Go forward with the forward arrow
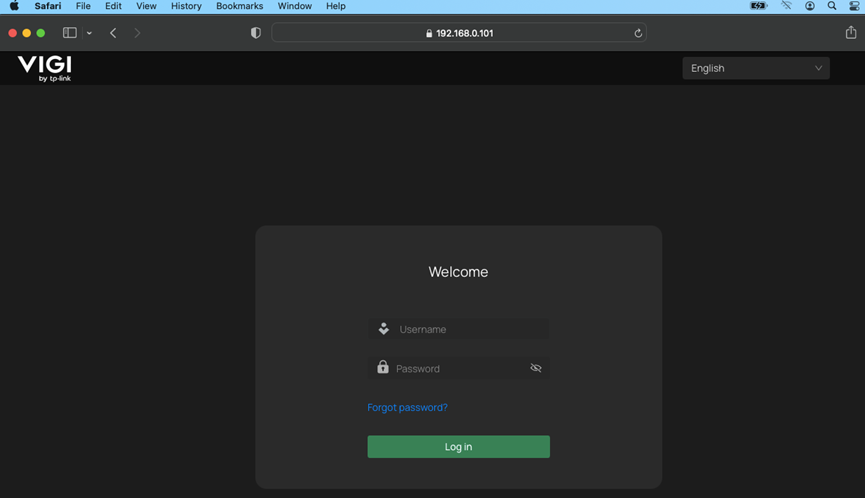Viewport: 865px width, 498px height. pos(137,33)
